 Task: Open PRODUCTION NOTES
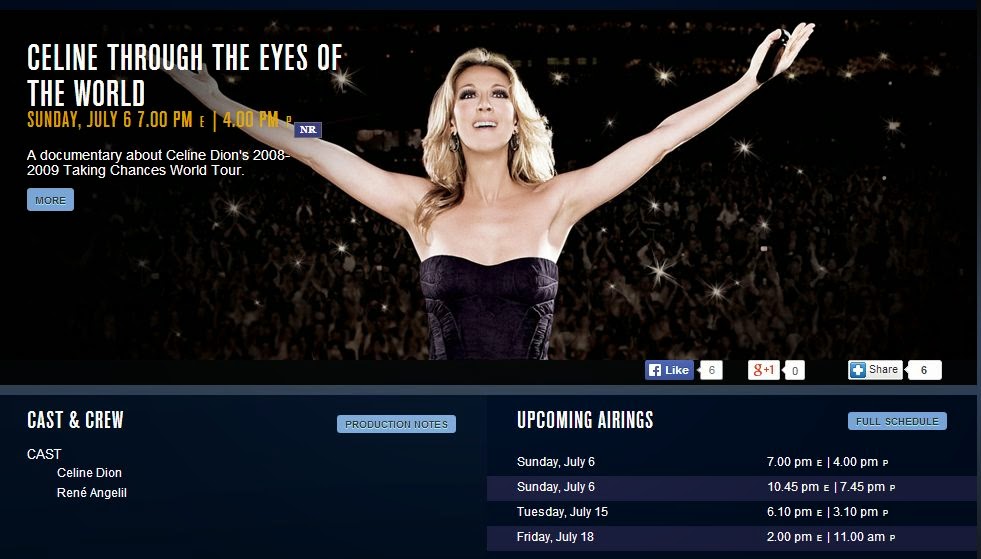pyautogui.click(x=396, y=424)
